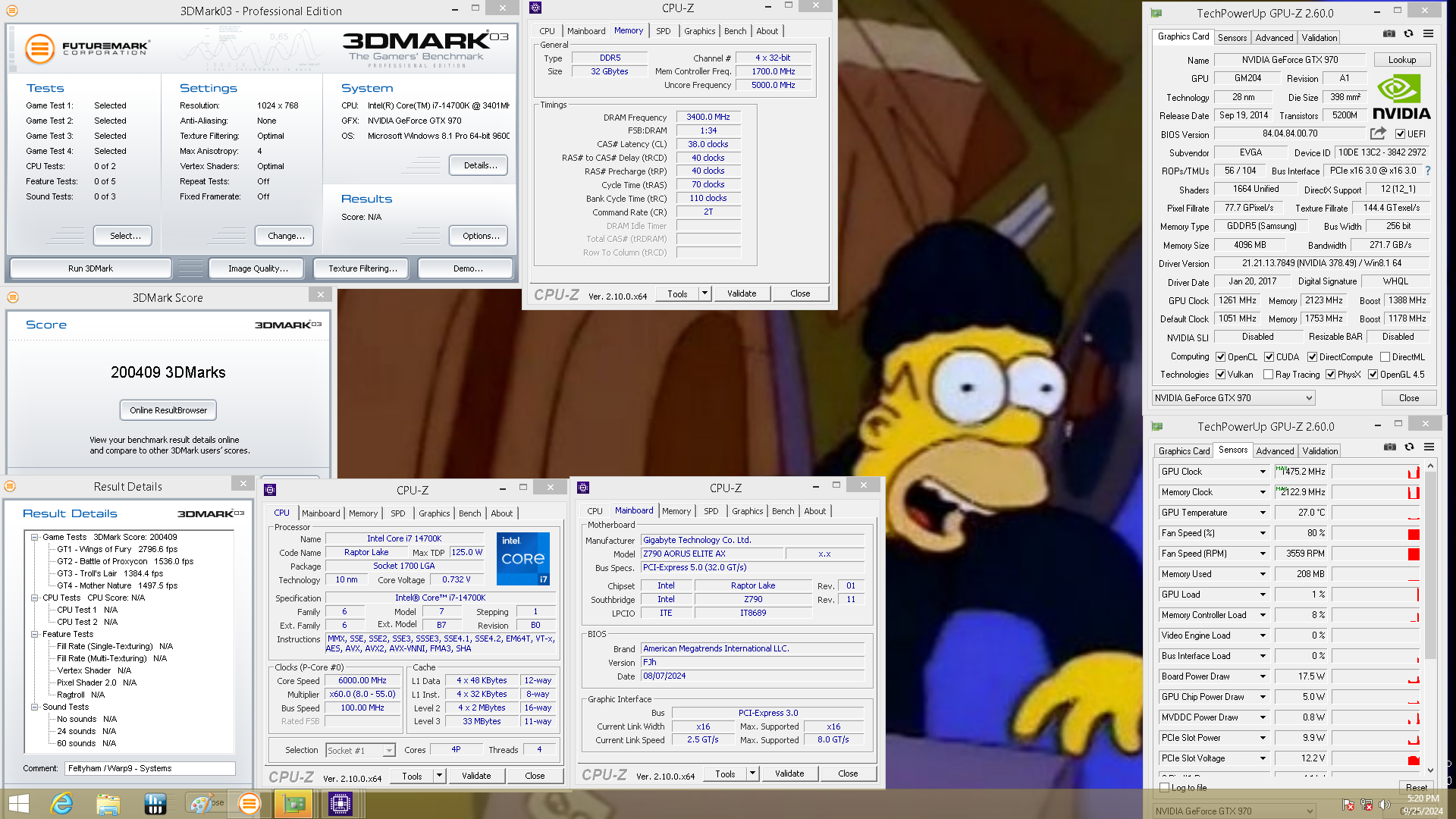The image size is (1456, 819).
Task: Click Run 3DMark button
Action: pos(90,268)
